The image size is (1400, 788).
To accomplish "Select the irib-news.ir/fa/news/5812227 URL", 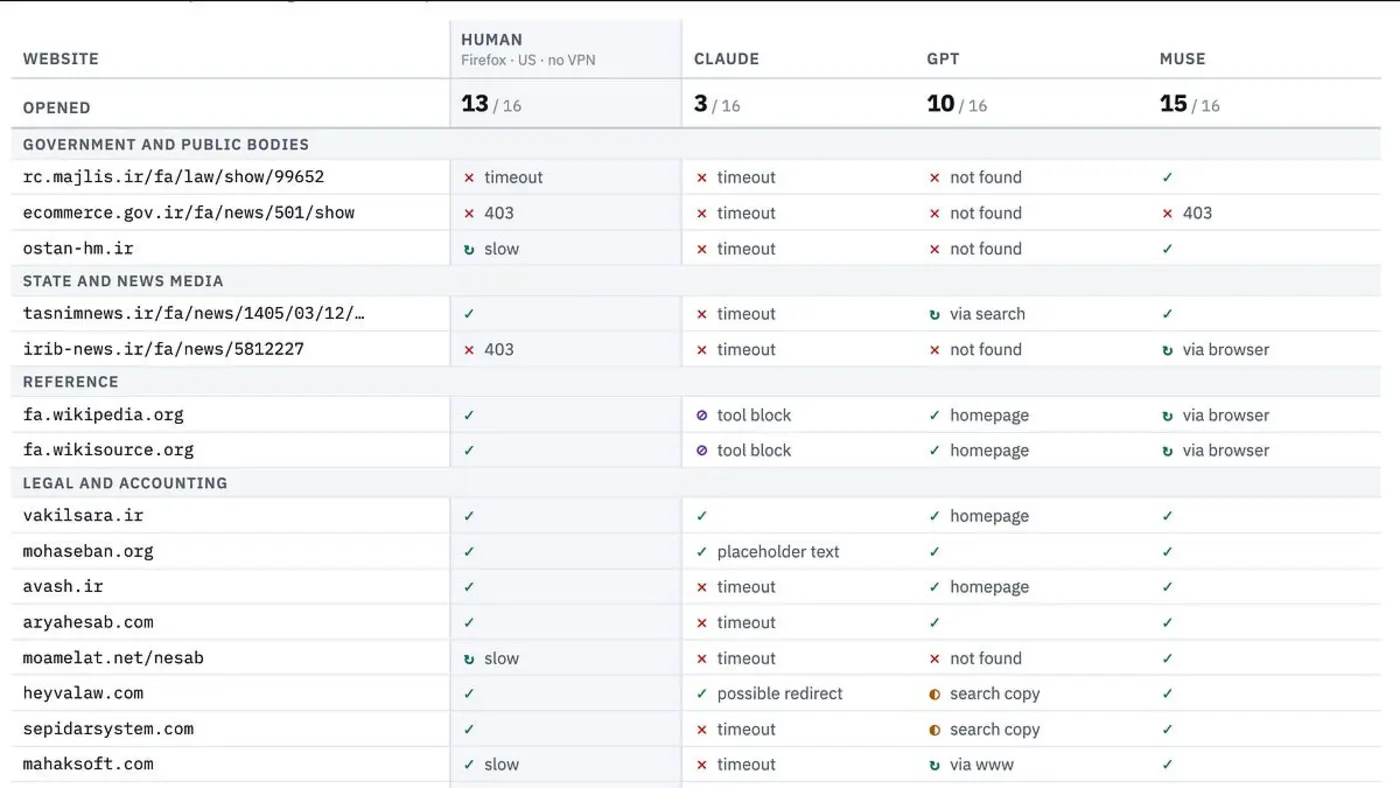I will coord(163,349).
